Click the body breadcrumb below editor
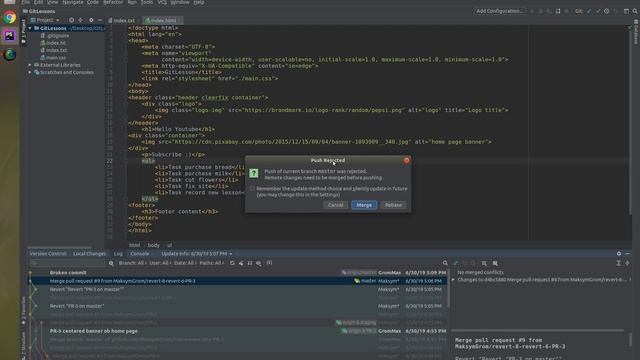Screen dimensions: 640x360 153,245
